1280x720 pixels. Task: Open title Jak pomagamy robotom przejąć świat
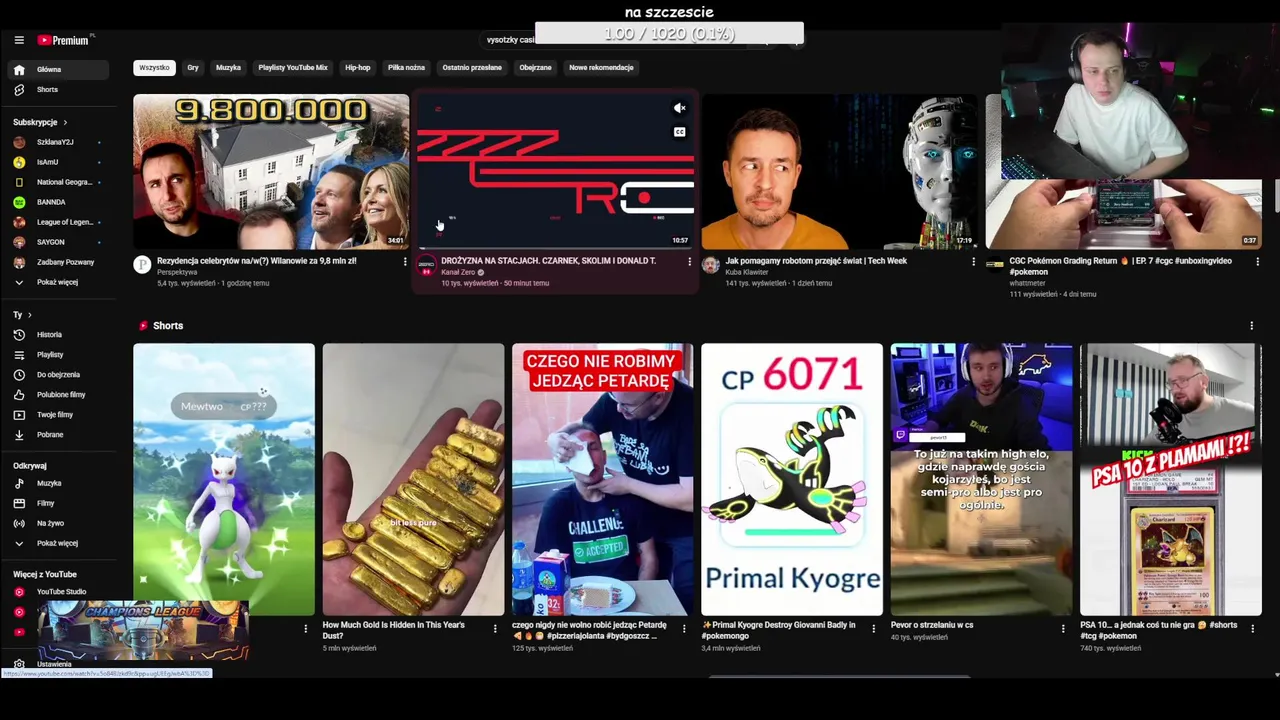pos(816,261)
